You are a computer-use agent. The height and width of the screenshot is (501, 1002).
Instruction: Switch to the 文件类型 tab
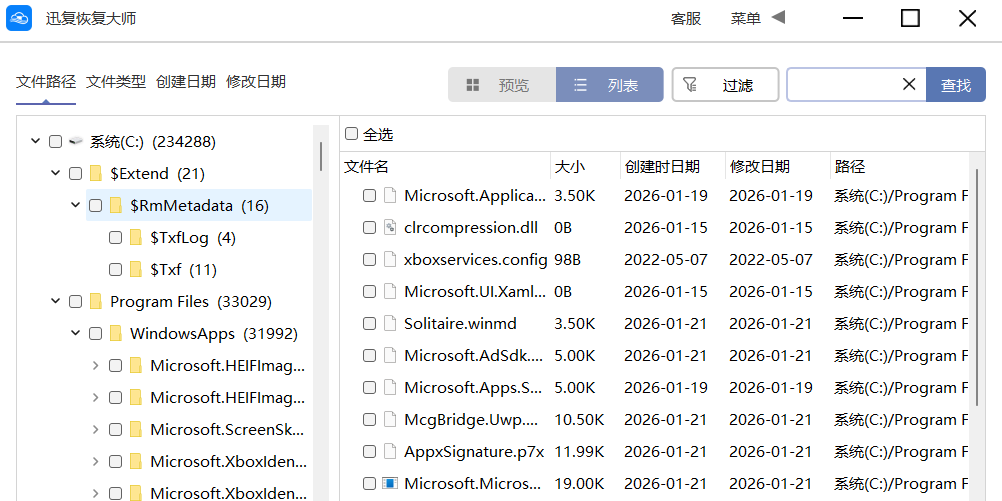click(116, 82)
